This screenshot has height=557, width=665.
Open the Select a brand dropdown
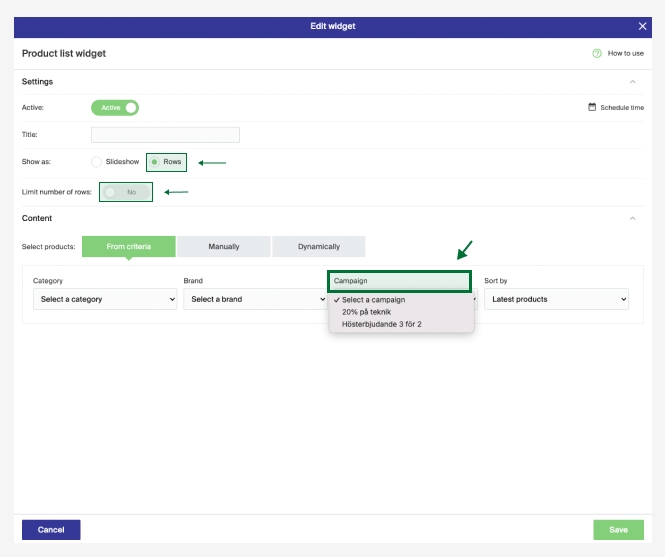253,299
